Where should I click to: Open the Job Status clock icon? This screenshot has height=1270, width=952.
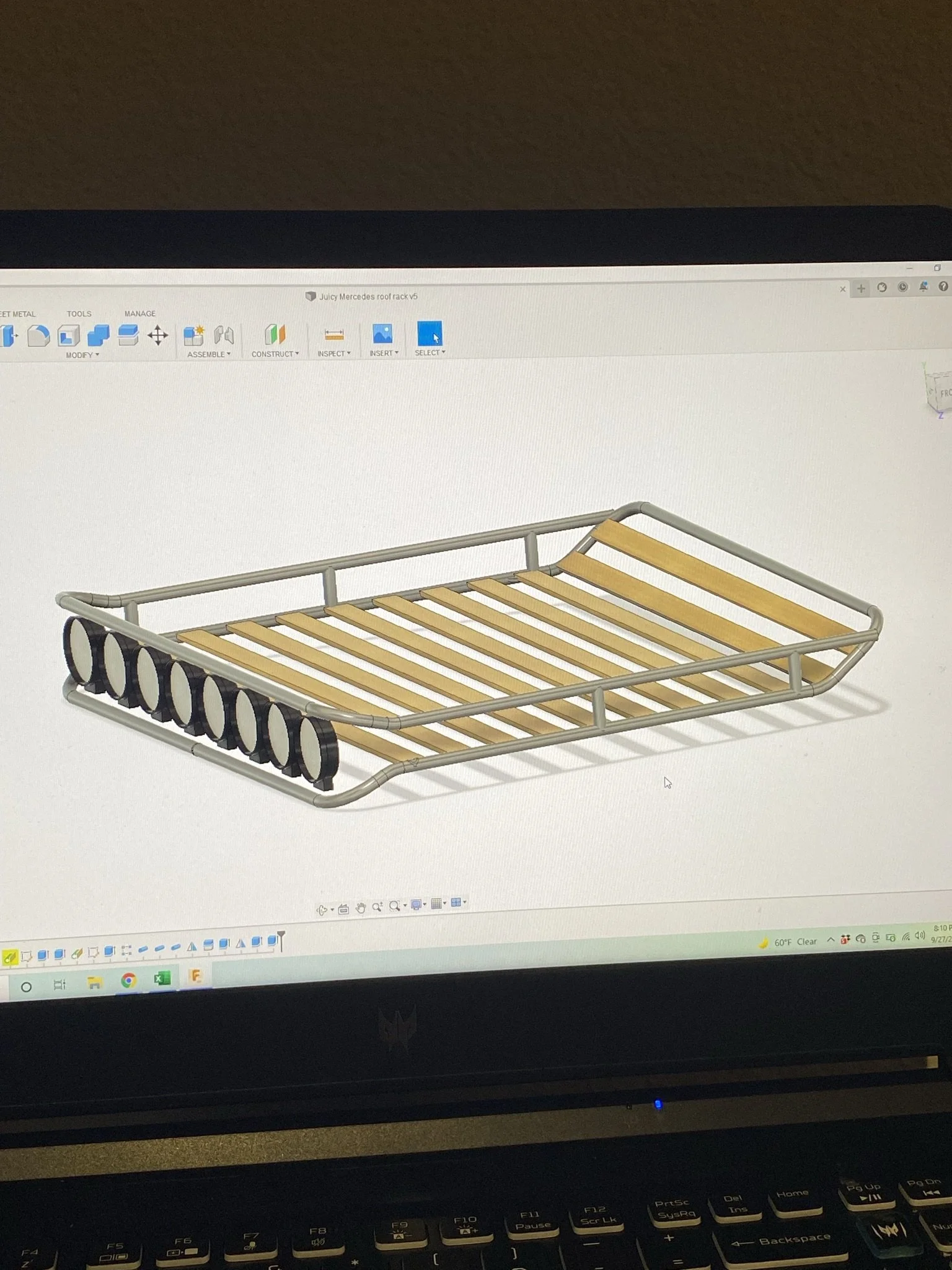click(902, 286)
